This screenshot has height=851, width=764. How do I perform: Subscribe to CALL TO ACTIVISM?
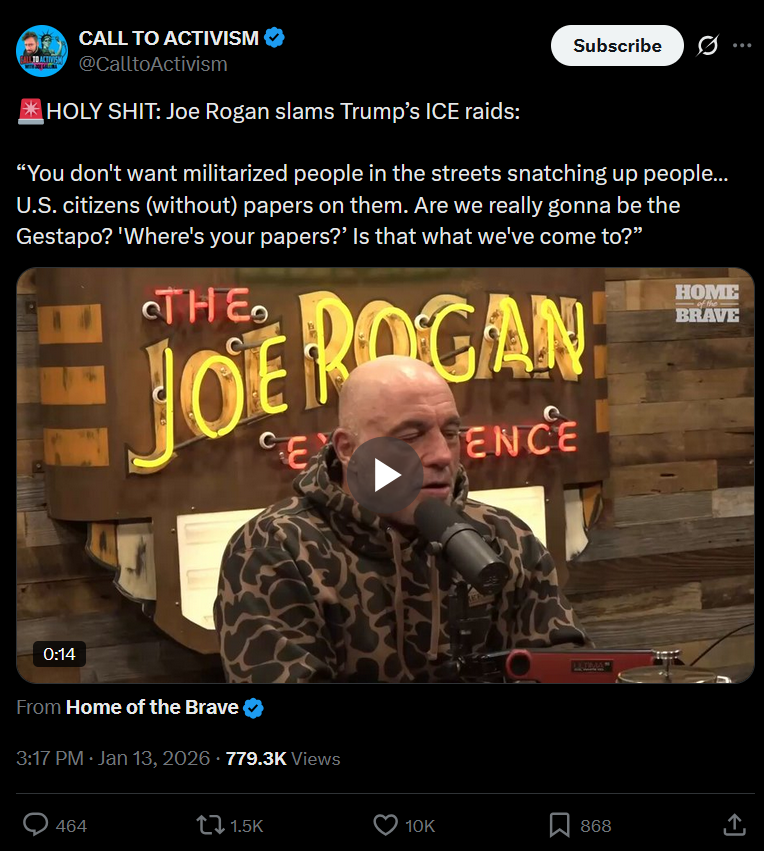pos(617,46)
